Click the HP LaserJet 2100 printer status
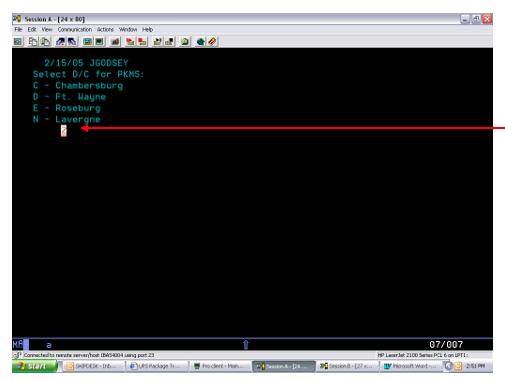The height and width of the screenshot is (380, 505). pos(423,355)
